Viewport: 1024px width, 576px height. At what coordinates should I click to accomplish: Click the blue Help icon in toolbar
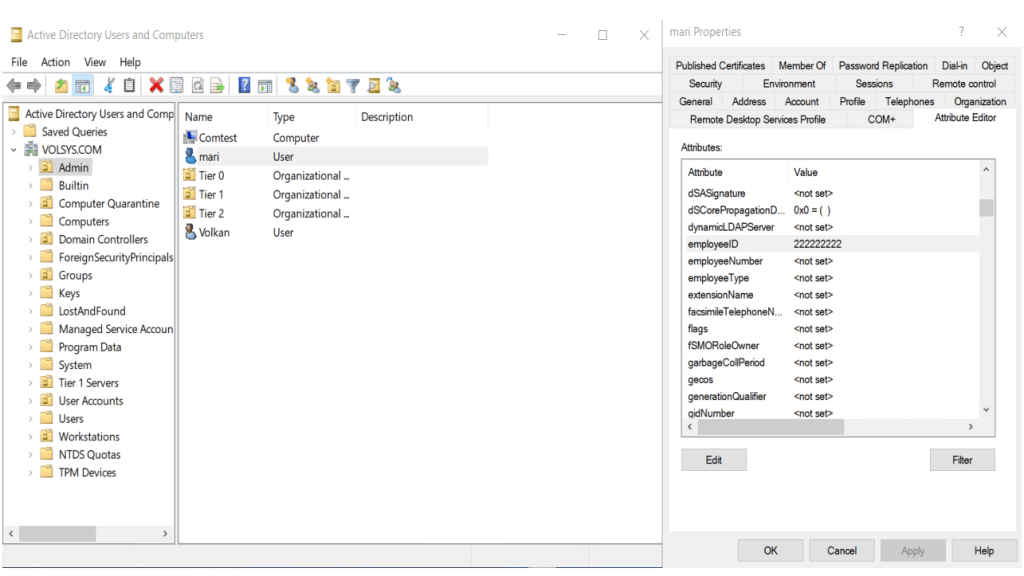point(244,86)
